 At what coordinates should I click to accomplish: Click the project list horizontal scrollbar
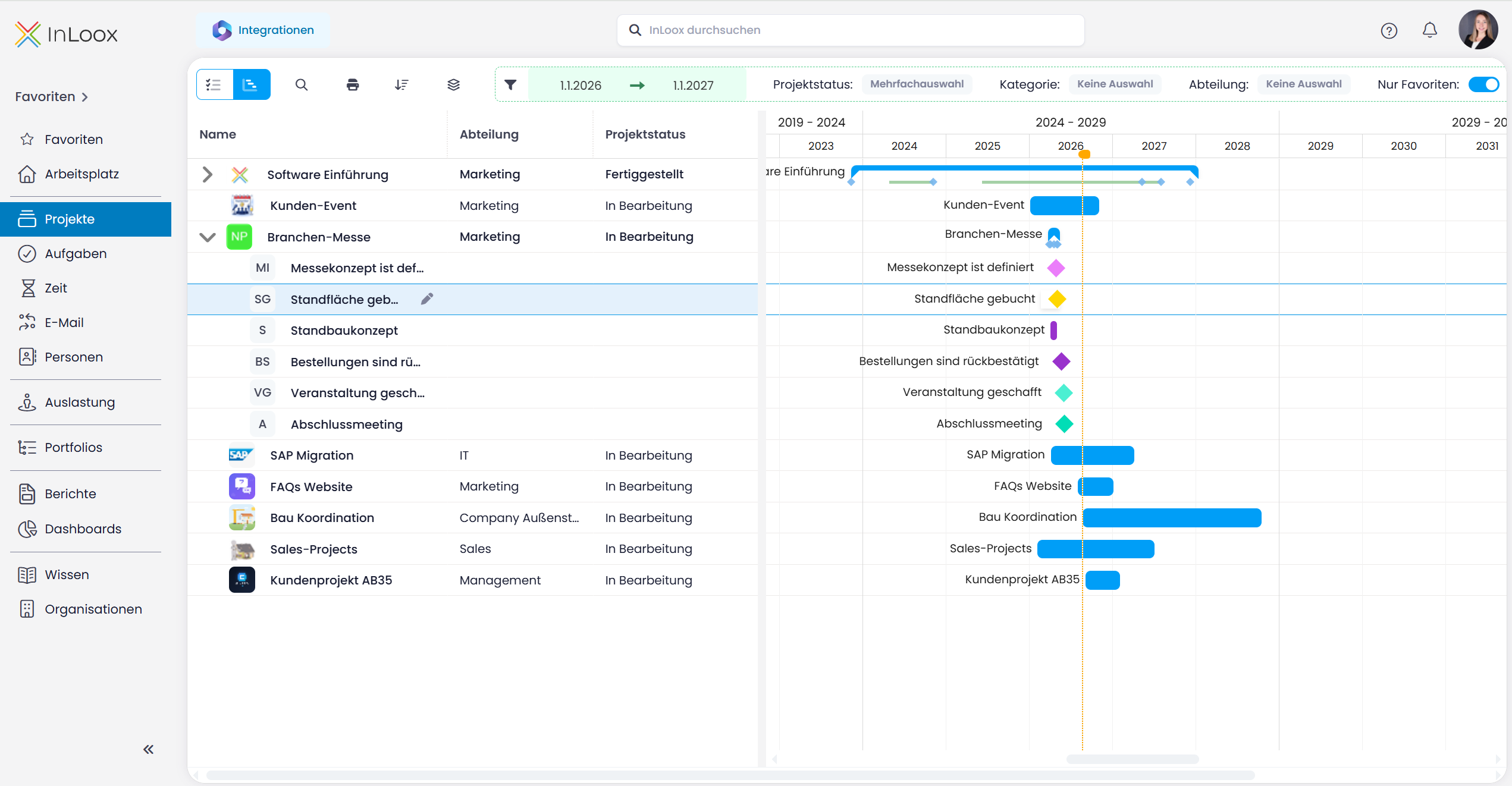[730, 775]
